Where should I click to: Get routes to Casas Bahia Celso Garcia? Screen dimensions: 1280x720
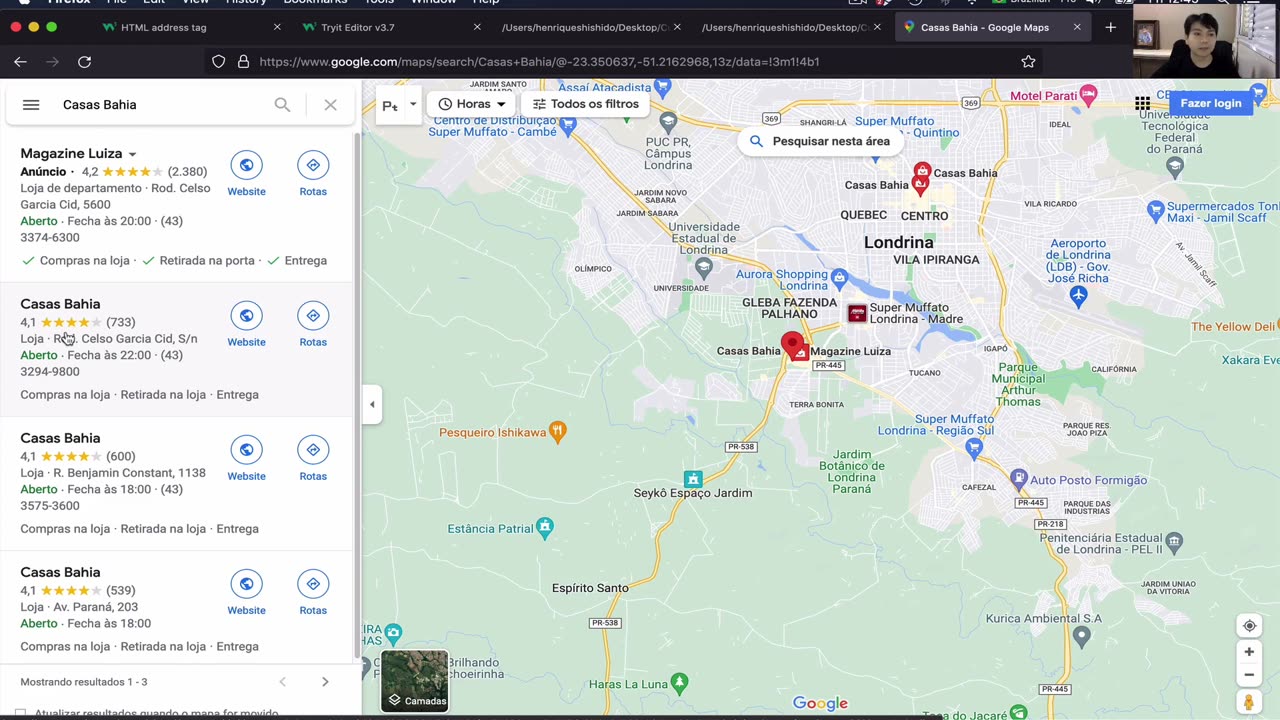[x=313, y=316]
